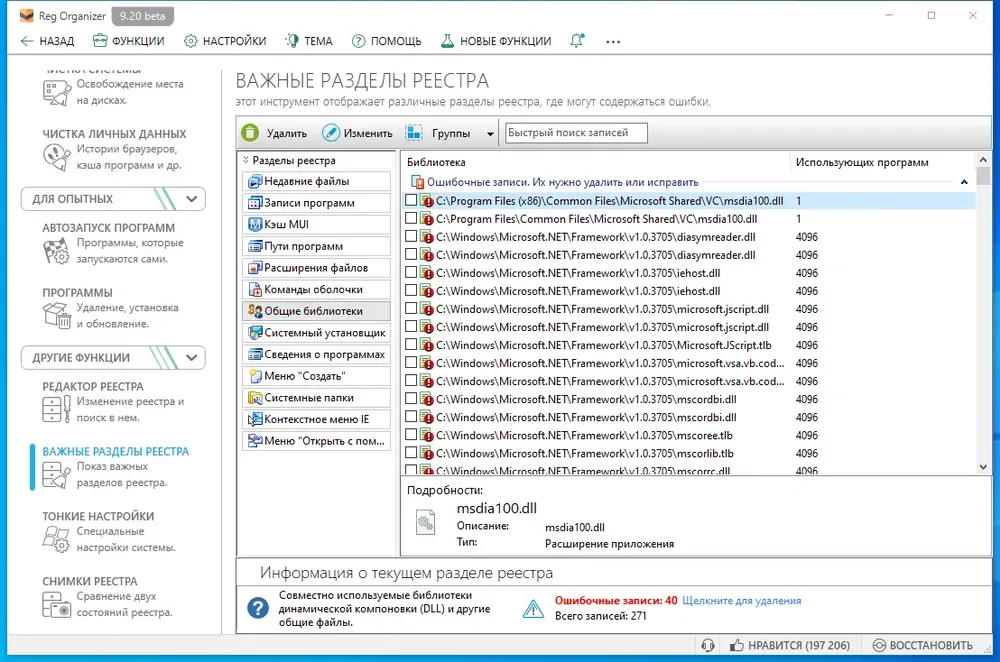
Task: Click the question mark info icon
Action: point(258,607)
